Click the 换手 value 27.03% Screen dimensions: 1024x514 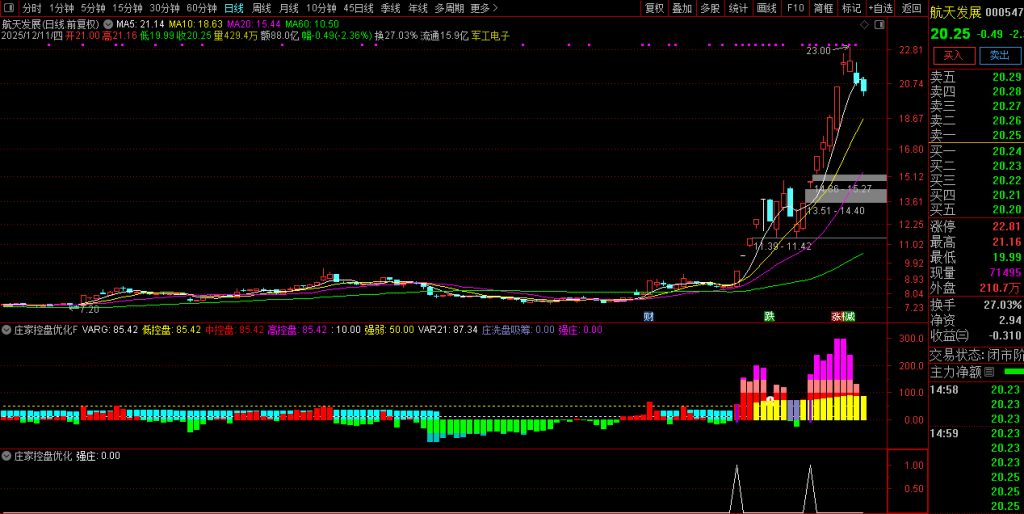pyautogui.click(x=1003, y=305)
